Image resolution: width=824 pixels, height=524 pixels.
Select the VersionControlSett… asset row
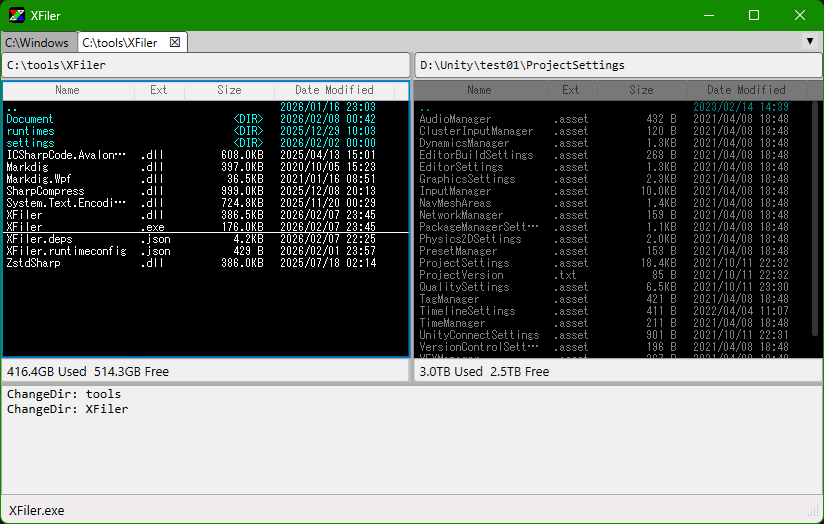613,347
